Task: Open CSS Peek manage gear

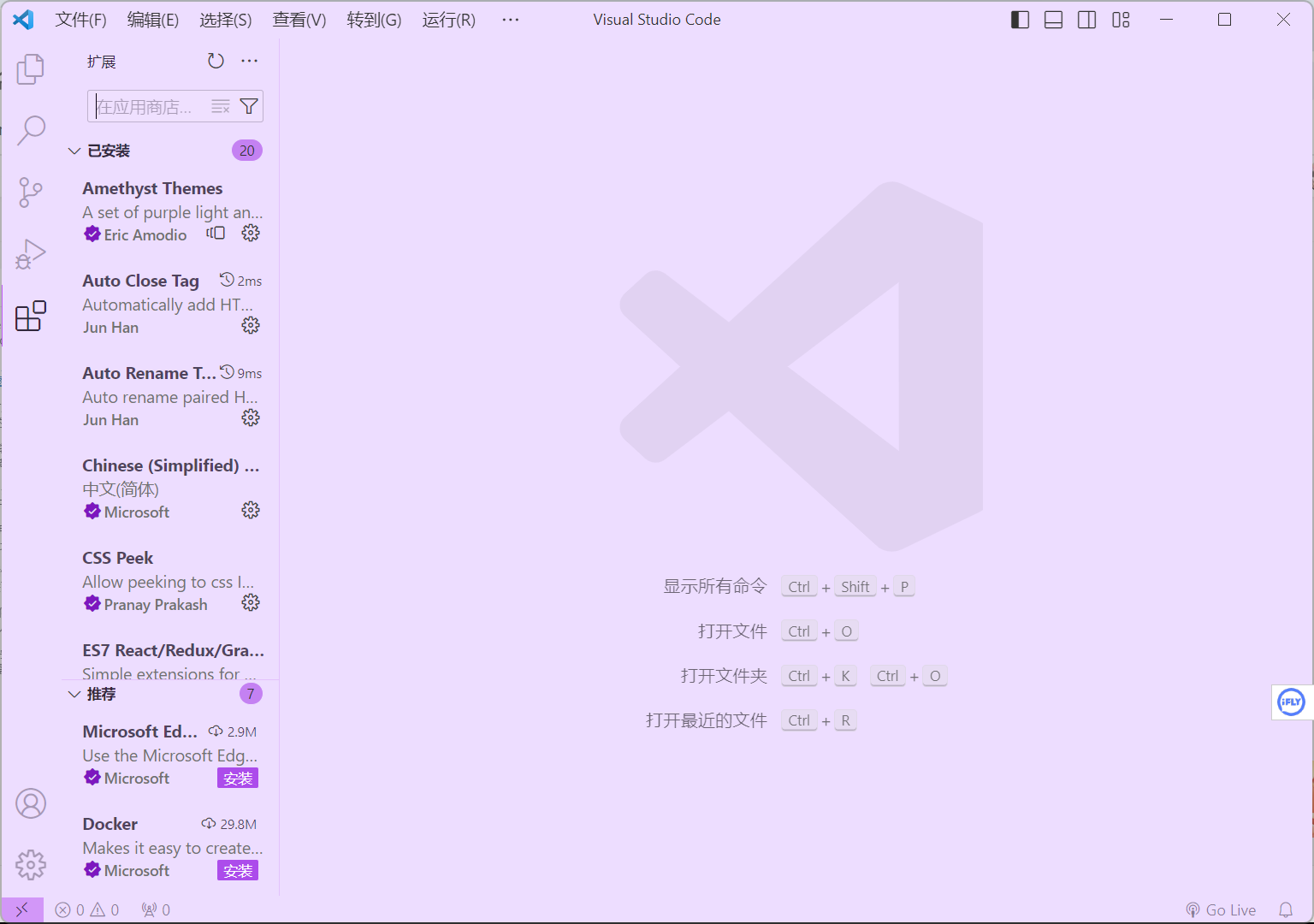Action: pyautogui.click(x=251, y=602)
